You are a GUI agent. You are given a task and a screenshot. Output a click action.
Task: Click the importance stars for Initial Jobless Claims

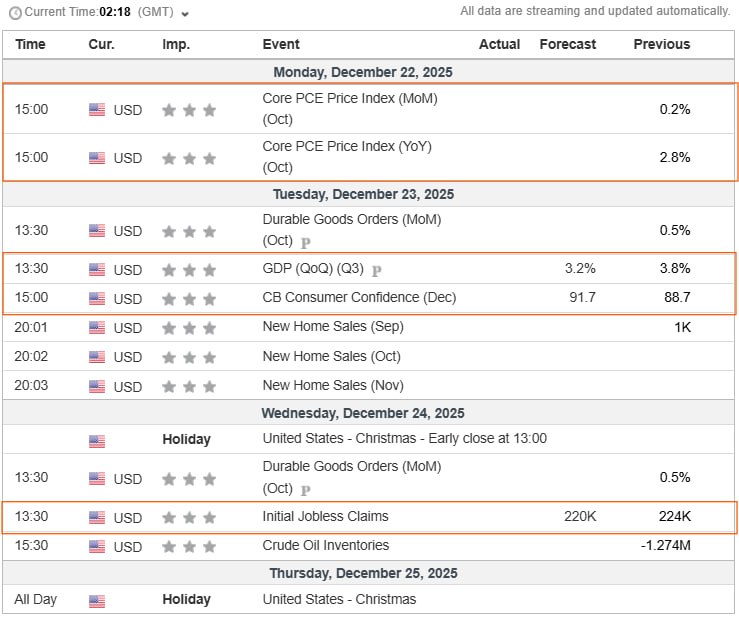click(x=189, y=517)
